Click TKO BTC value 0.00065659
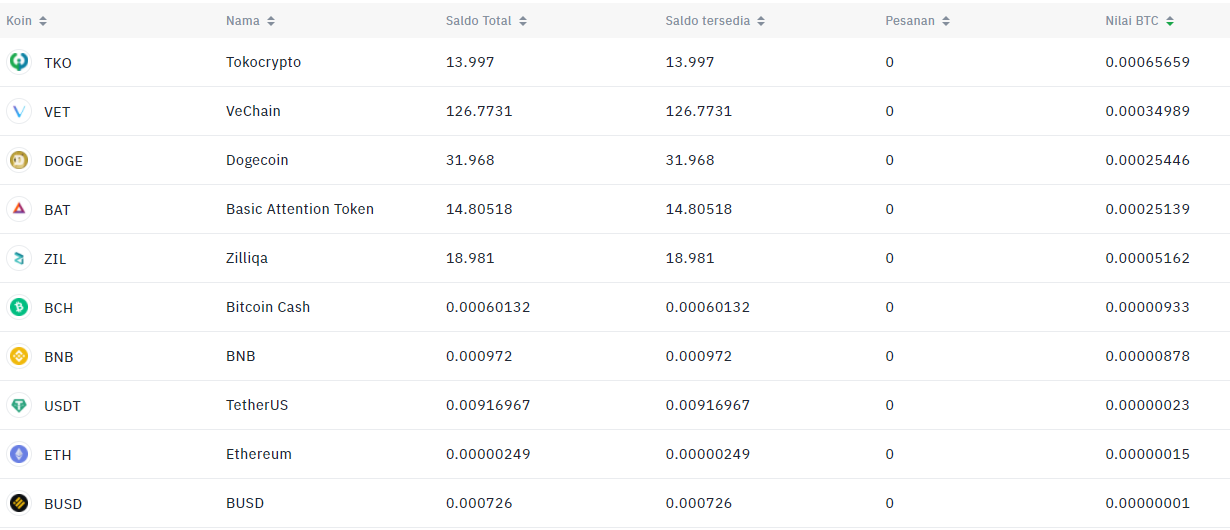Screen dimensions: 1230x530 [1148, 62]
